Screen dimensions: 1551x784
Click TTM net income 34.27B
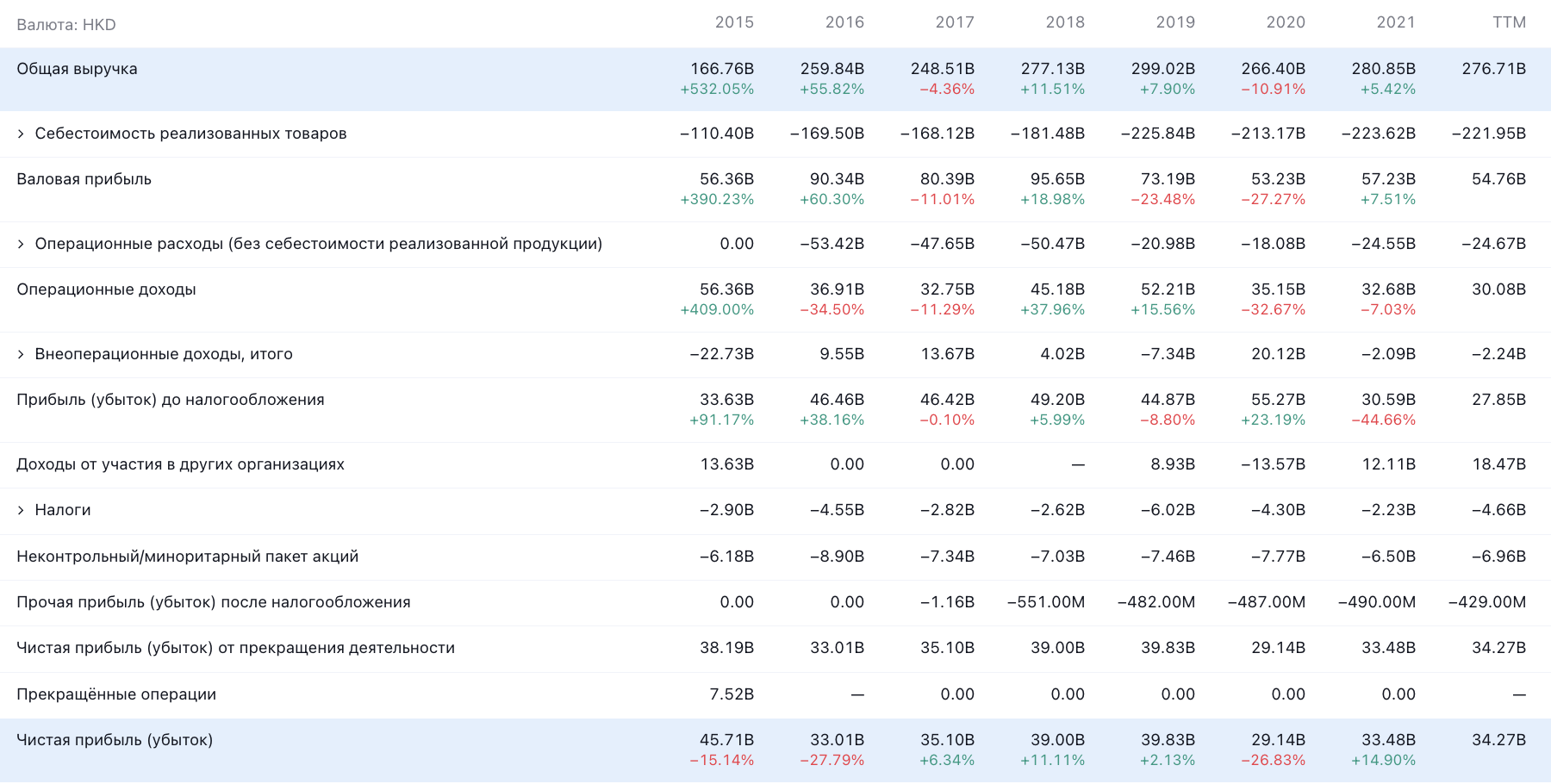pyautogui.click(x=1499, y=740)
